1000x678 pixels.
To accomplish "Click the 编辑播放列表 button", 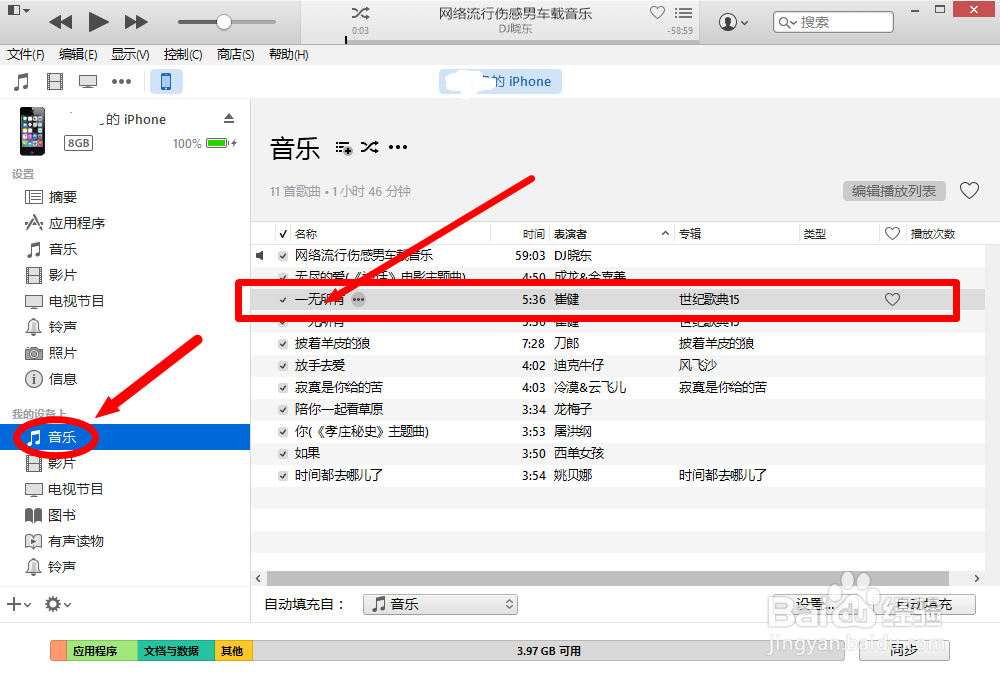I will 893,191.
